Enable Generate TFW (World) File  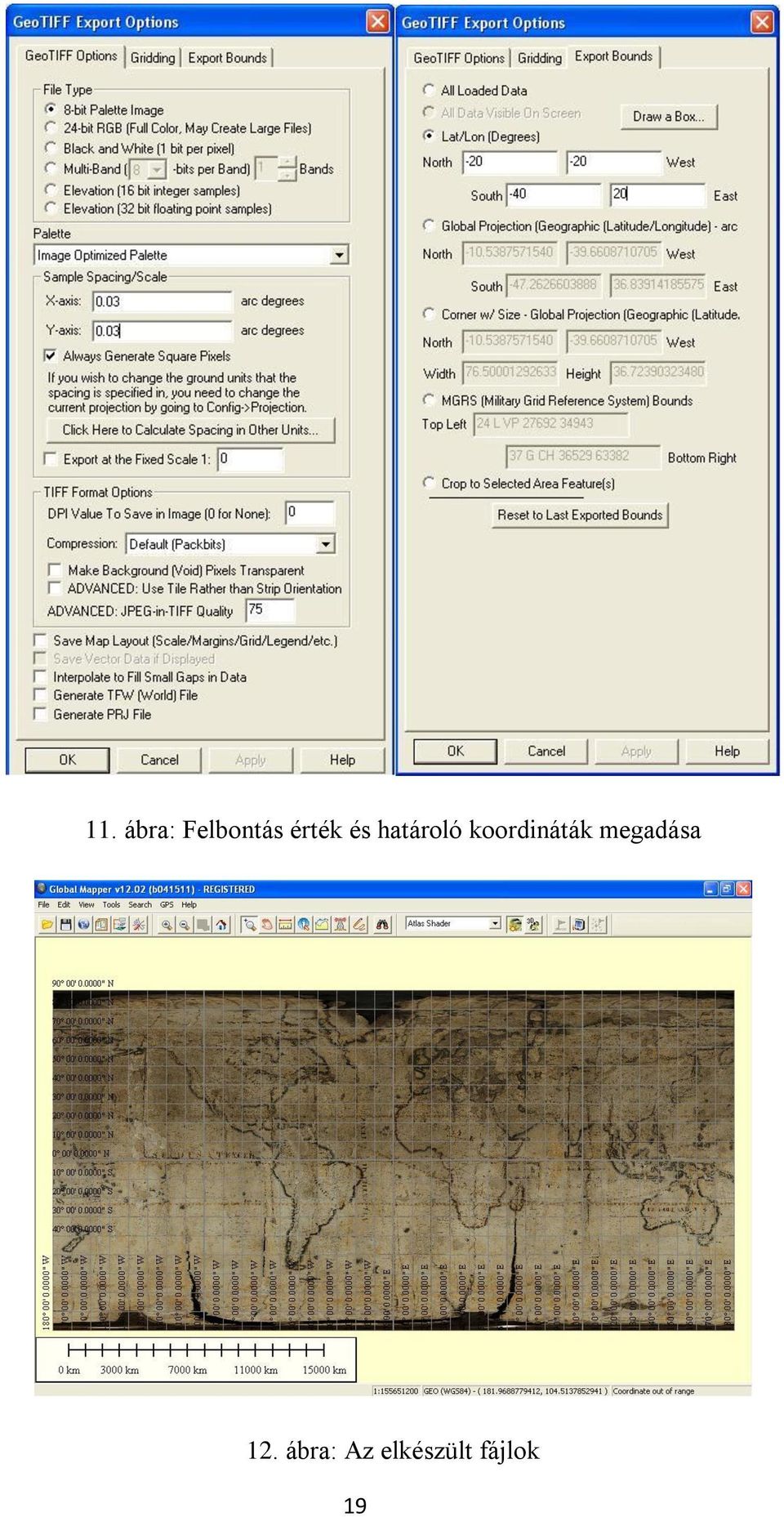tap(39, 694)
